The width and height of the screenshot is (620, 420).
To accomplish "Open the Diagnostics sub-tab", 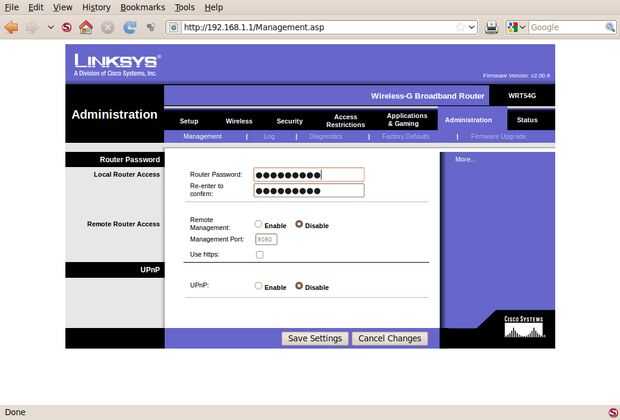I will [325, 136].
